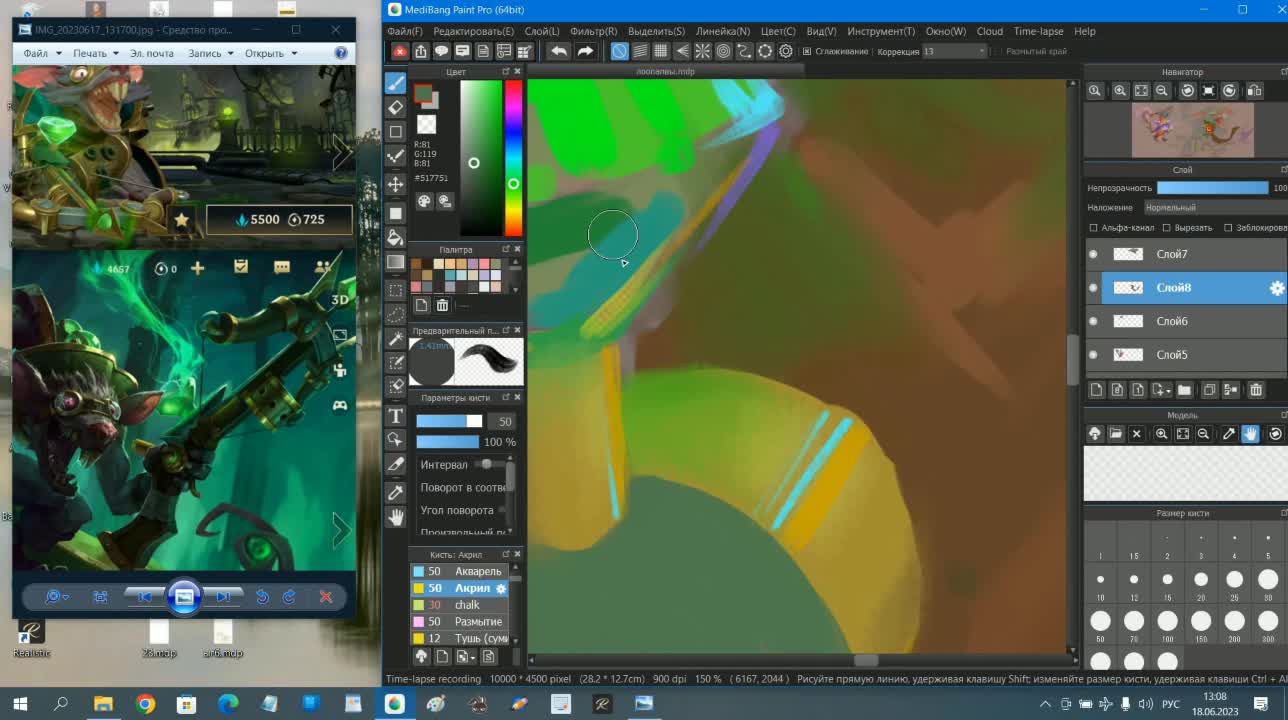This screenshot has height=720, width=1288.
Task: Select the Magic Wand tool
Action: coord(396,340)
